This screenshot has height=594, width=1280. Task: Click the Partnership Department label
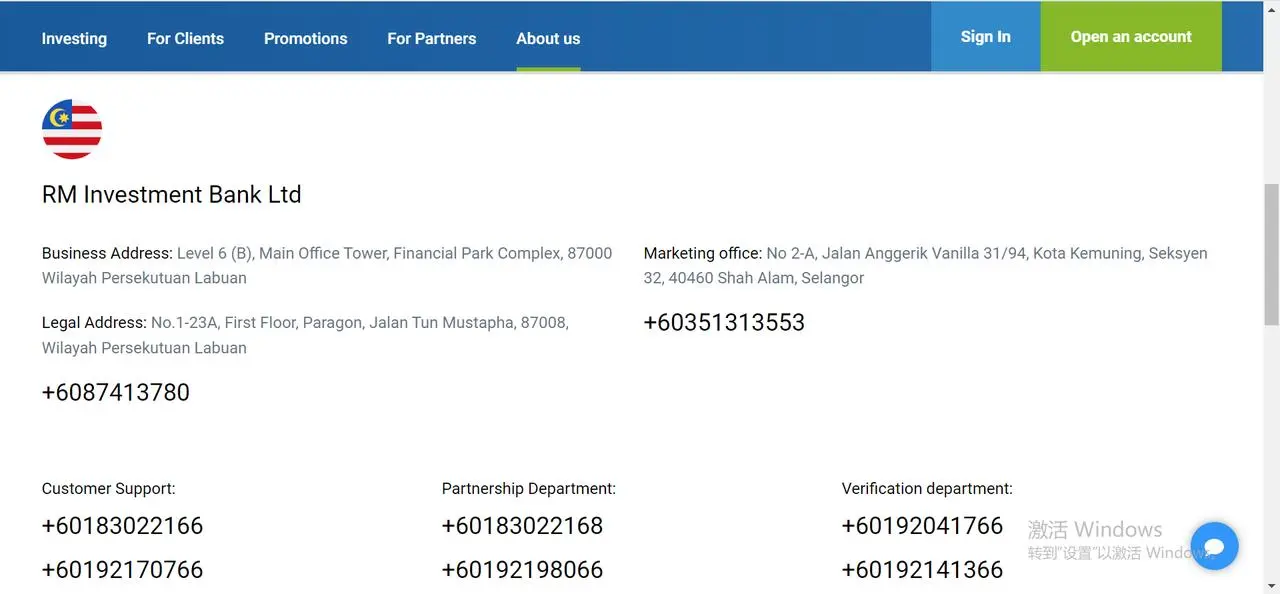(529, 488)
